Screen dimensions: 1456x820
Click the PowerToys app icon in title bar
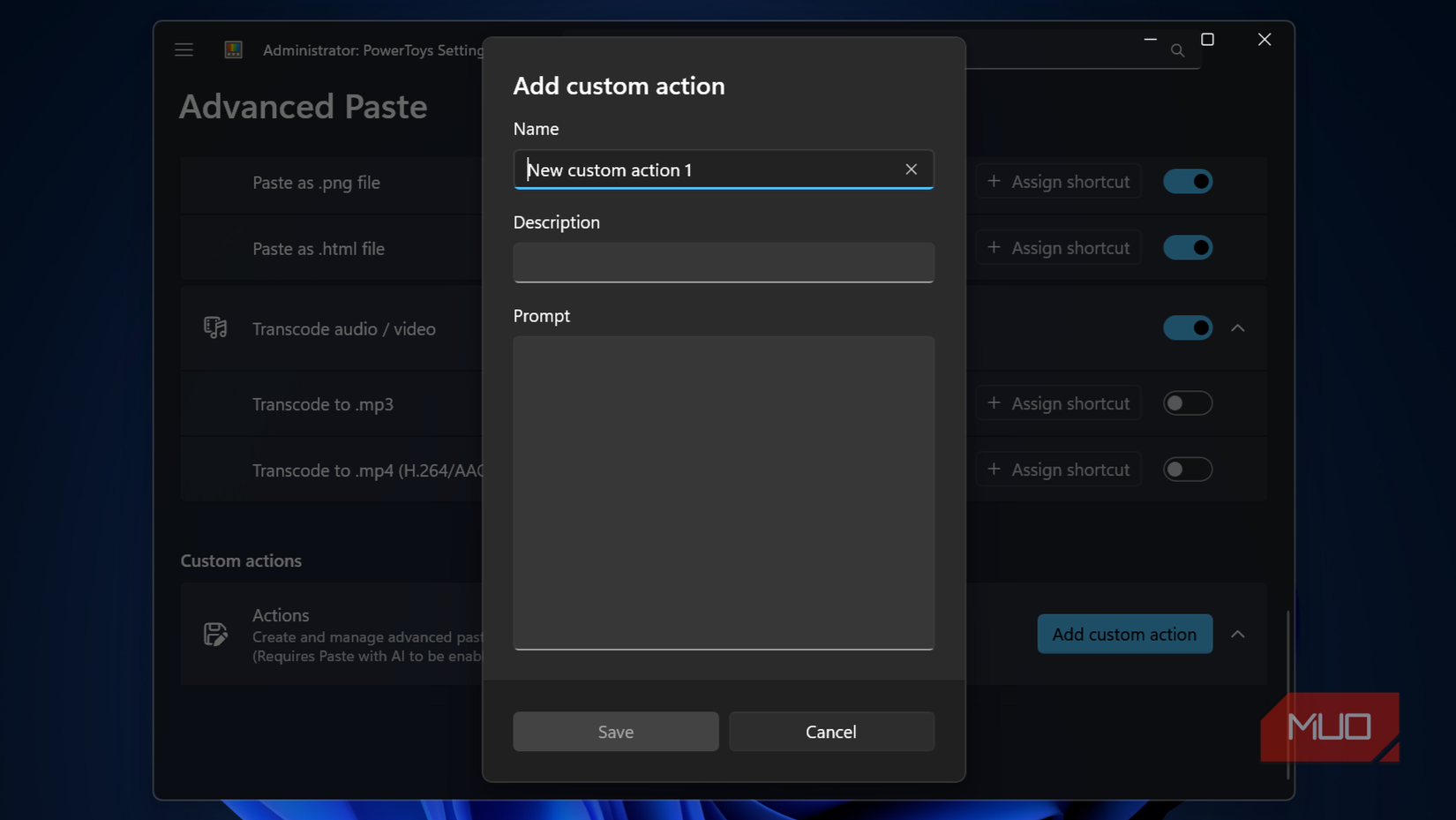coord(233,50)
